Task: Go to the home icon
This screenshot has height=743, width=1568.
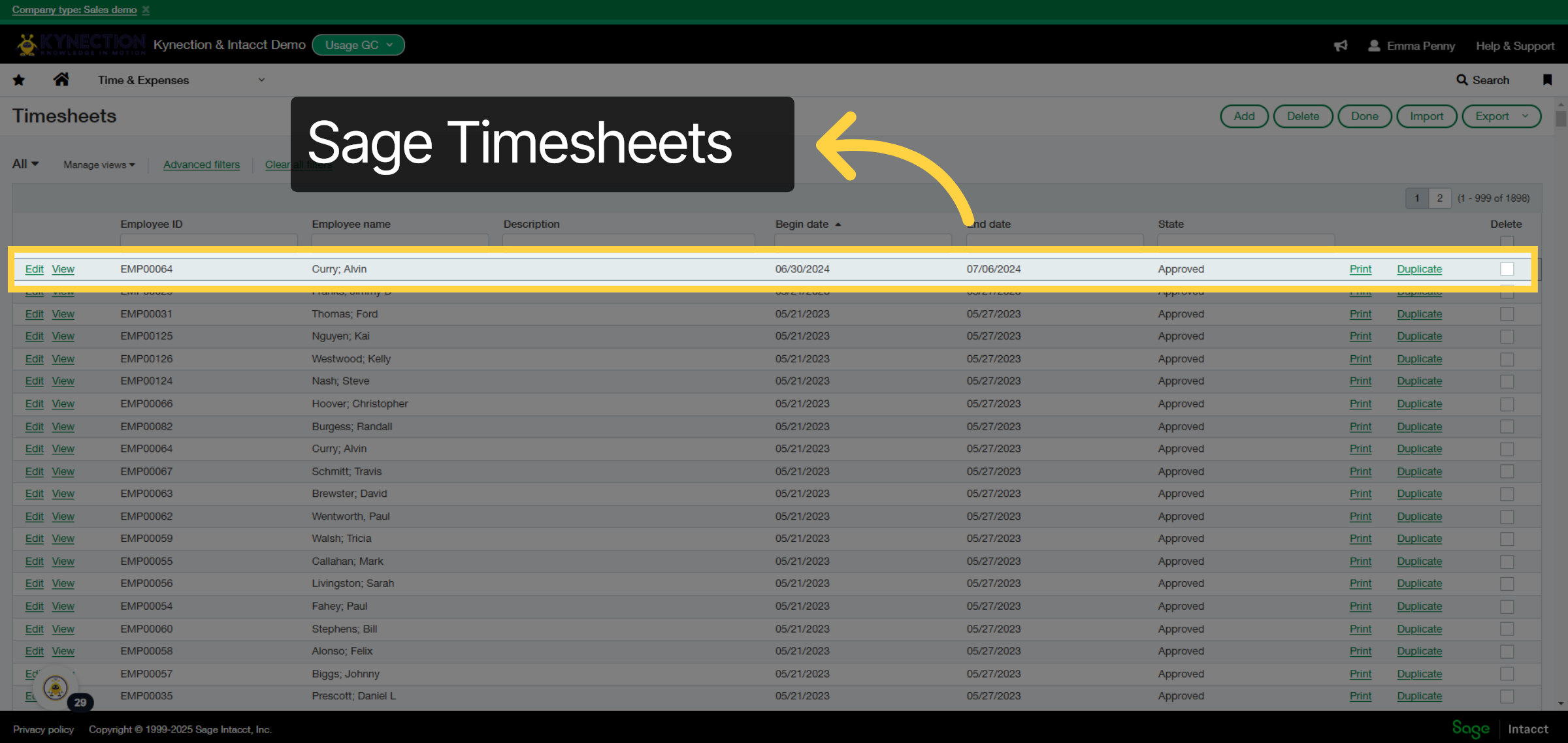Action: pos(61,80)
